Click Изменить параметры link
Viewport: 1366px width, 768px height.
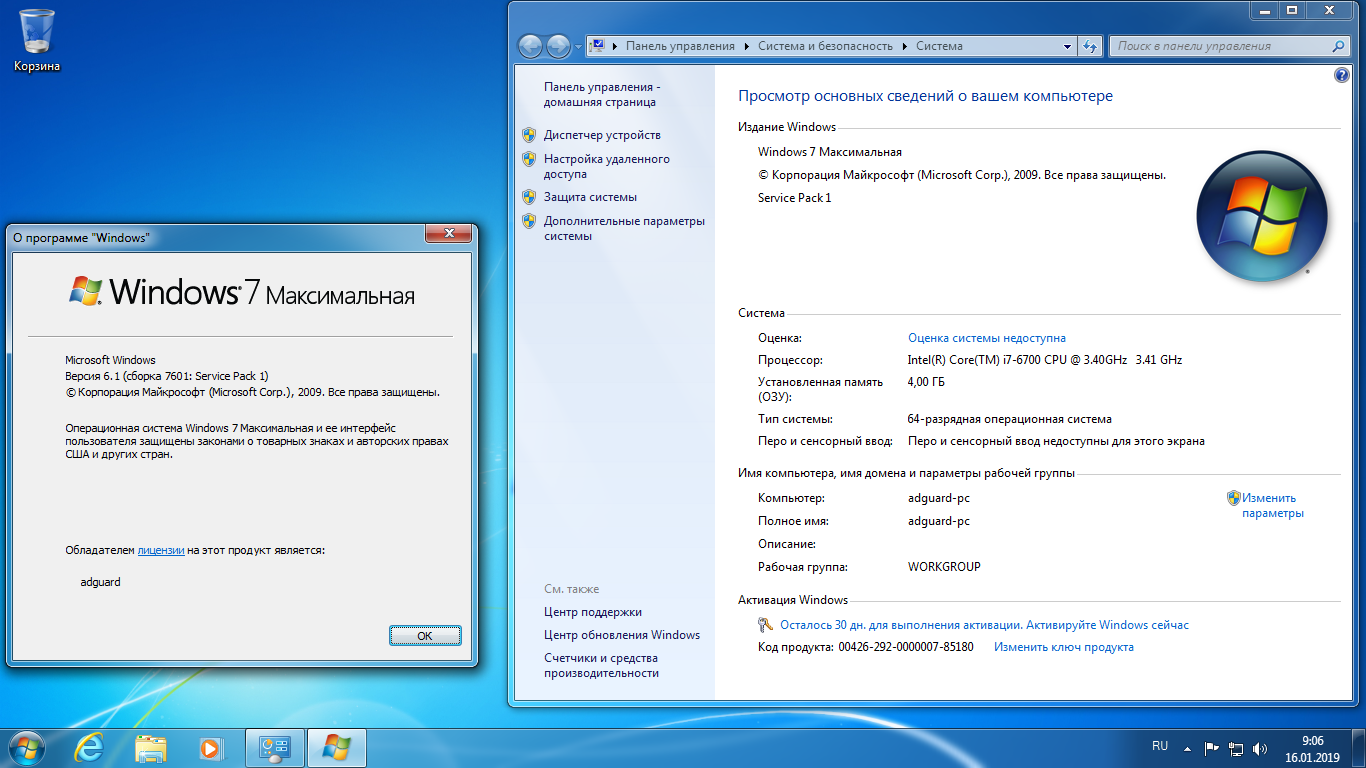click(x=1272, y=505)
